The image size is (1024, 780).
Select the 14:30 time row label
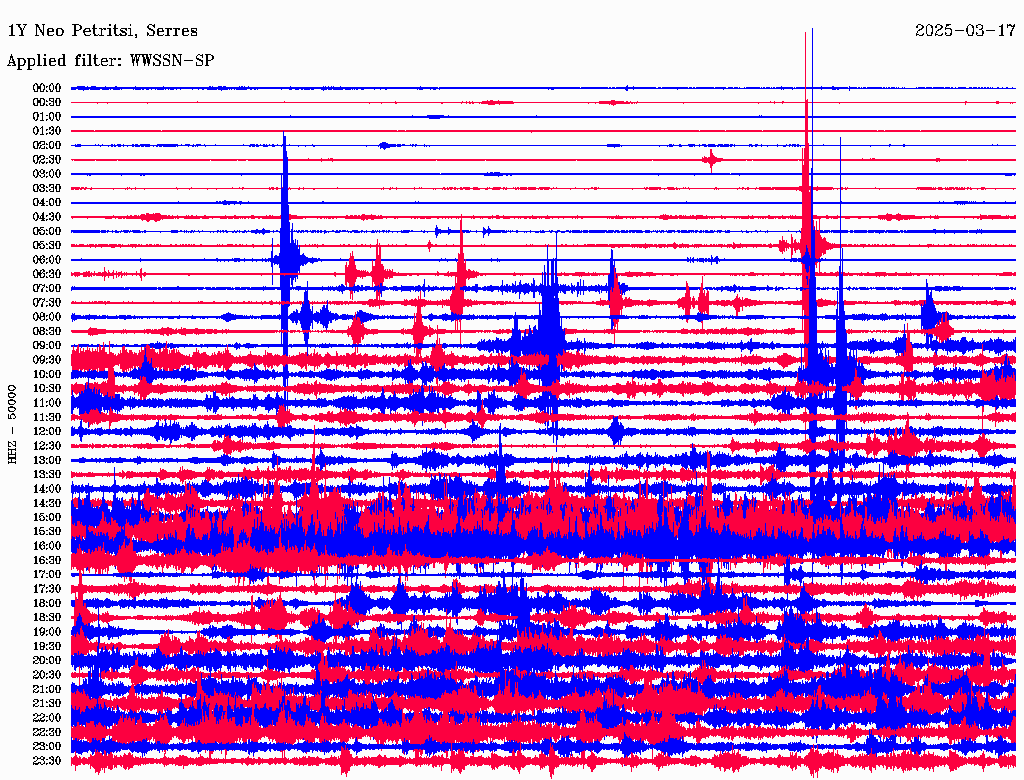click(46, 504)
